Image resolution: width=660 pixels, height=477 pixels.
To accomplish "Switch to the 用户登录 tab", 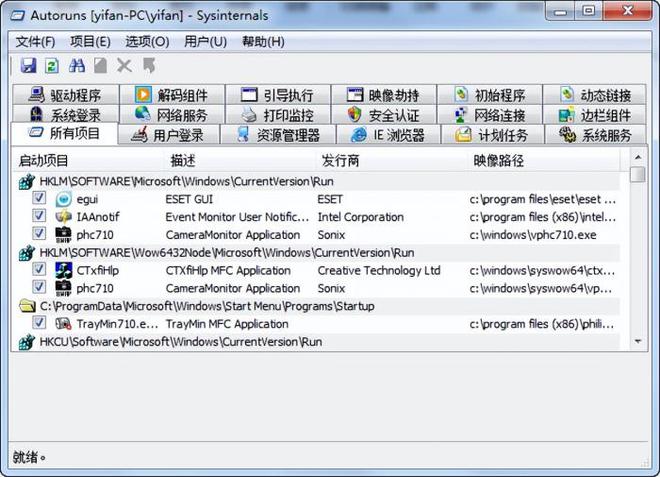I will (x=169, y=135).
